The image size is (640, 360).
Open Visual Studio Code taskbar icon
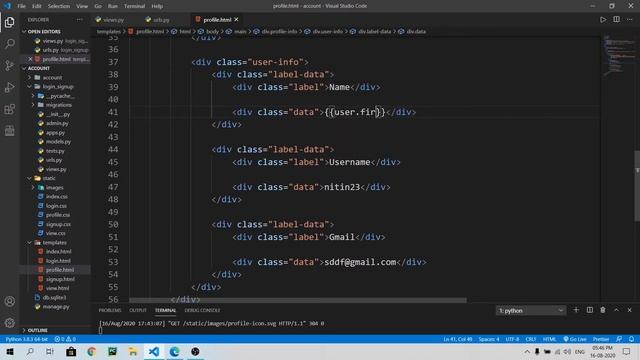154,351
